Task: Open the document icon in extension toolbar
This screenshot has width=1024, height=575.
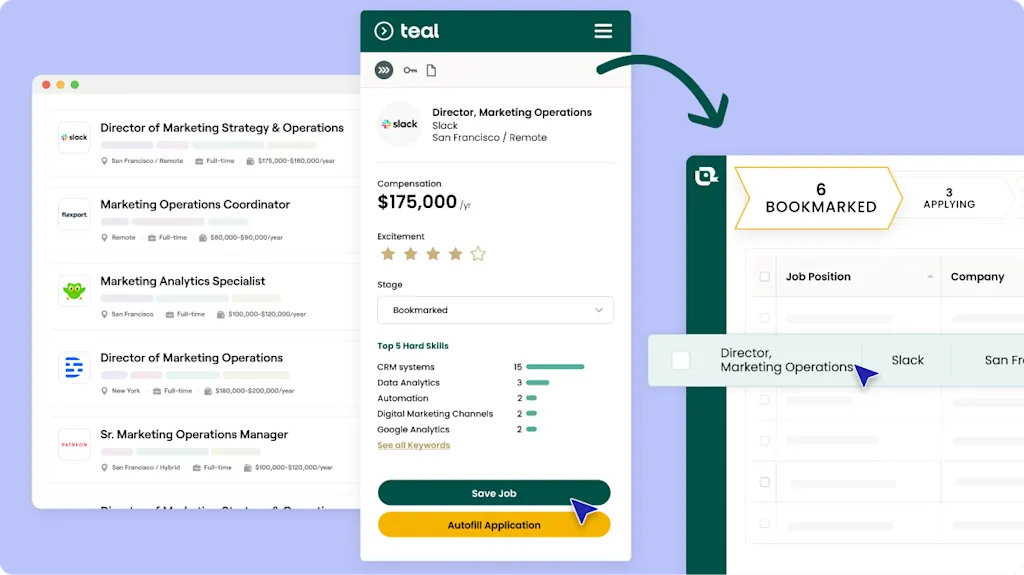Action: [432, 70]
